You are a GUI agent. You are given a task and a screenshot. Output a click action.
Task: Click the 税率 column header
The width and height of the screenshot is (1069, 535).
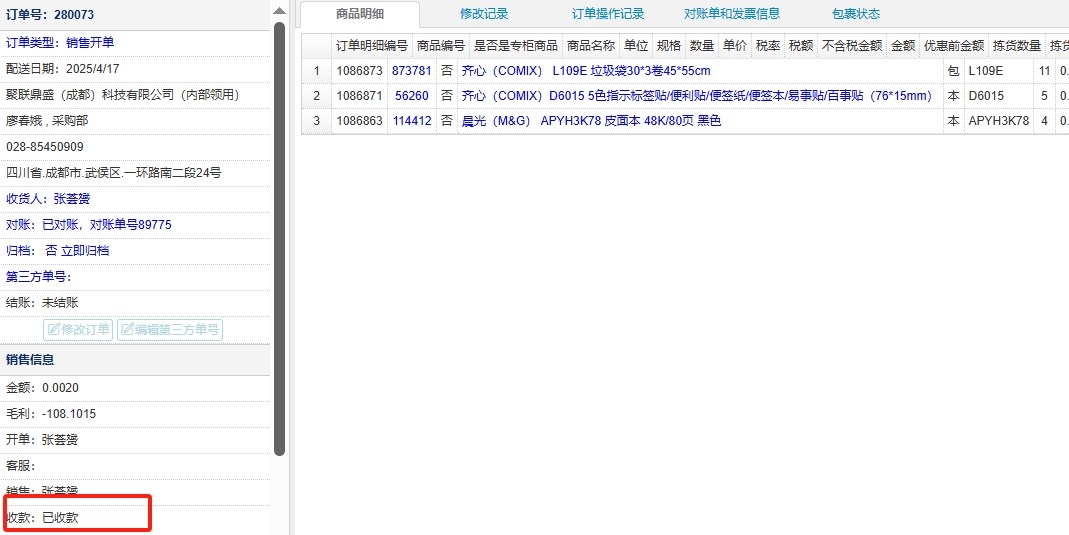[x=768, y=46]
